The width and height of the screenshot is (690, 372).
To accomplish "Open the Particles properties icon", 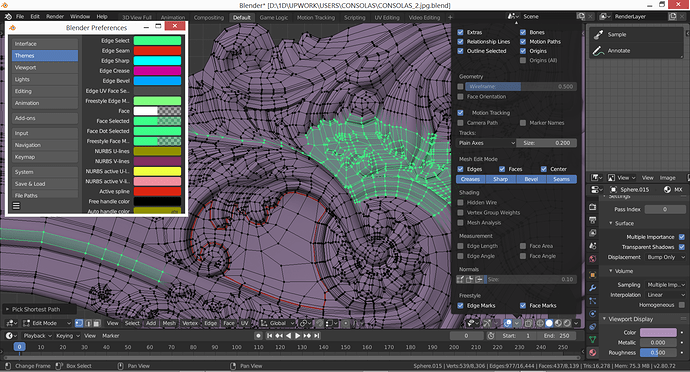I will point(593,301).
